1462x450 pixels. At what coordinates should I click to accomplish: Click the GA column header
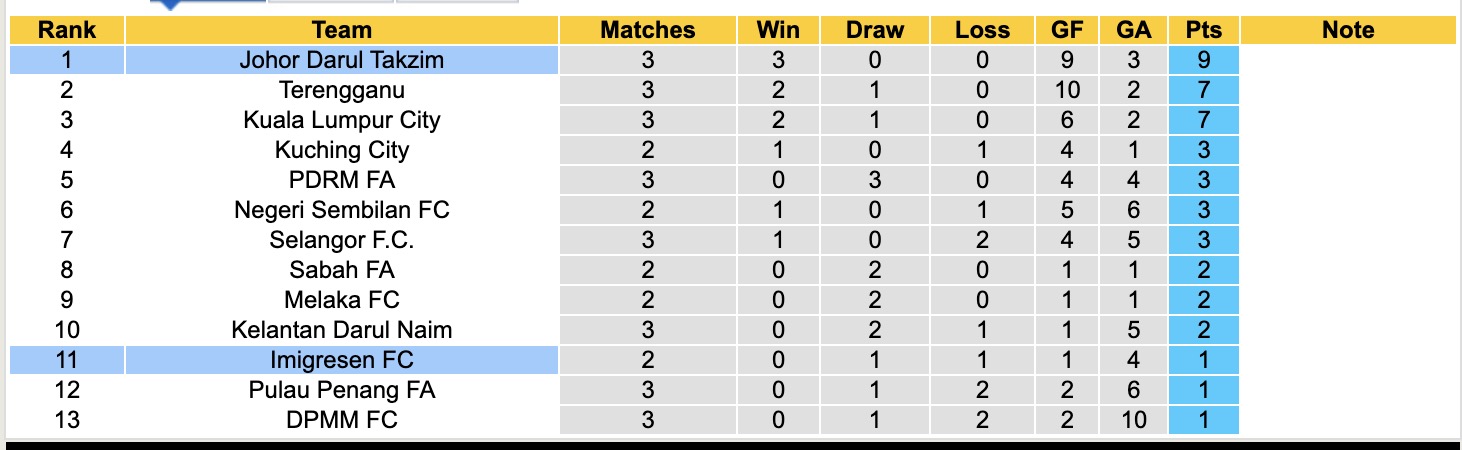[x=1133, y=30]
